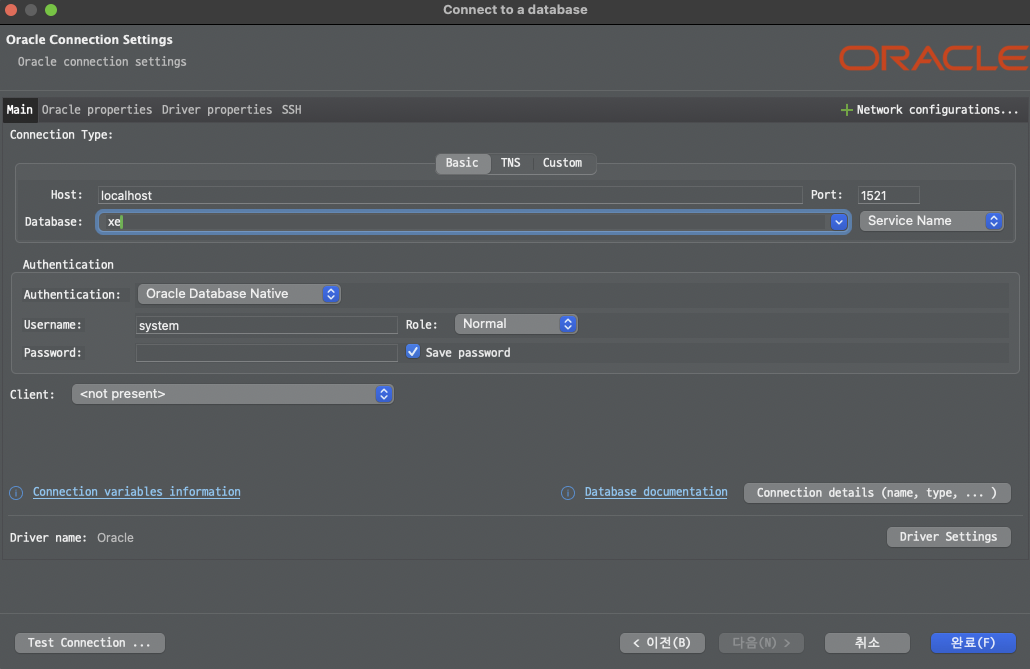Open the Authentication method dropdown
The width and height of the screenshot is (1030, 669).
[x=239, y=294]
